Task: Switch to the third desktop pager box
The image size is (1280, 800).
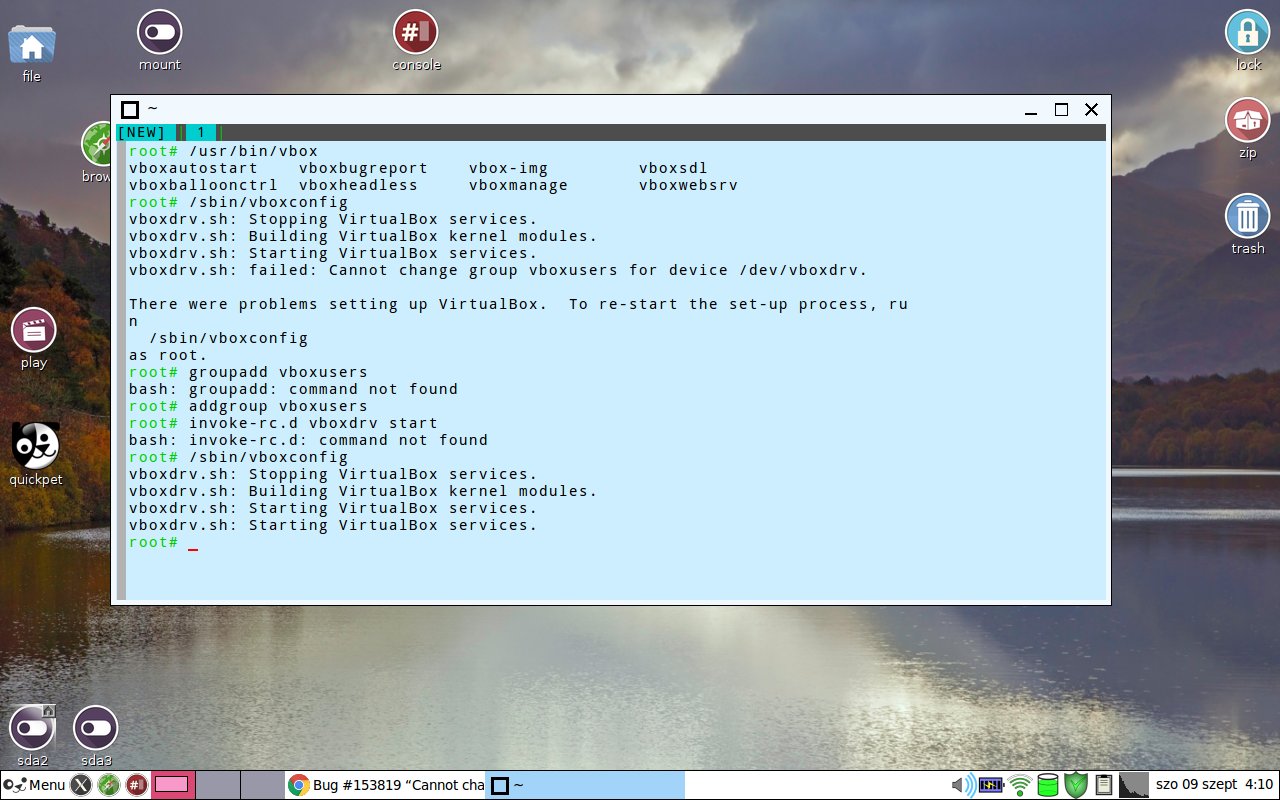Action: point(262,785)
